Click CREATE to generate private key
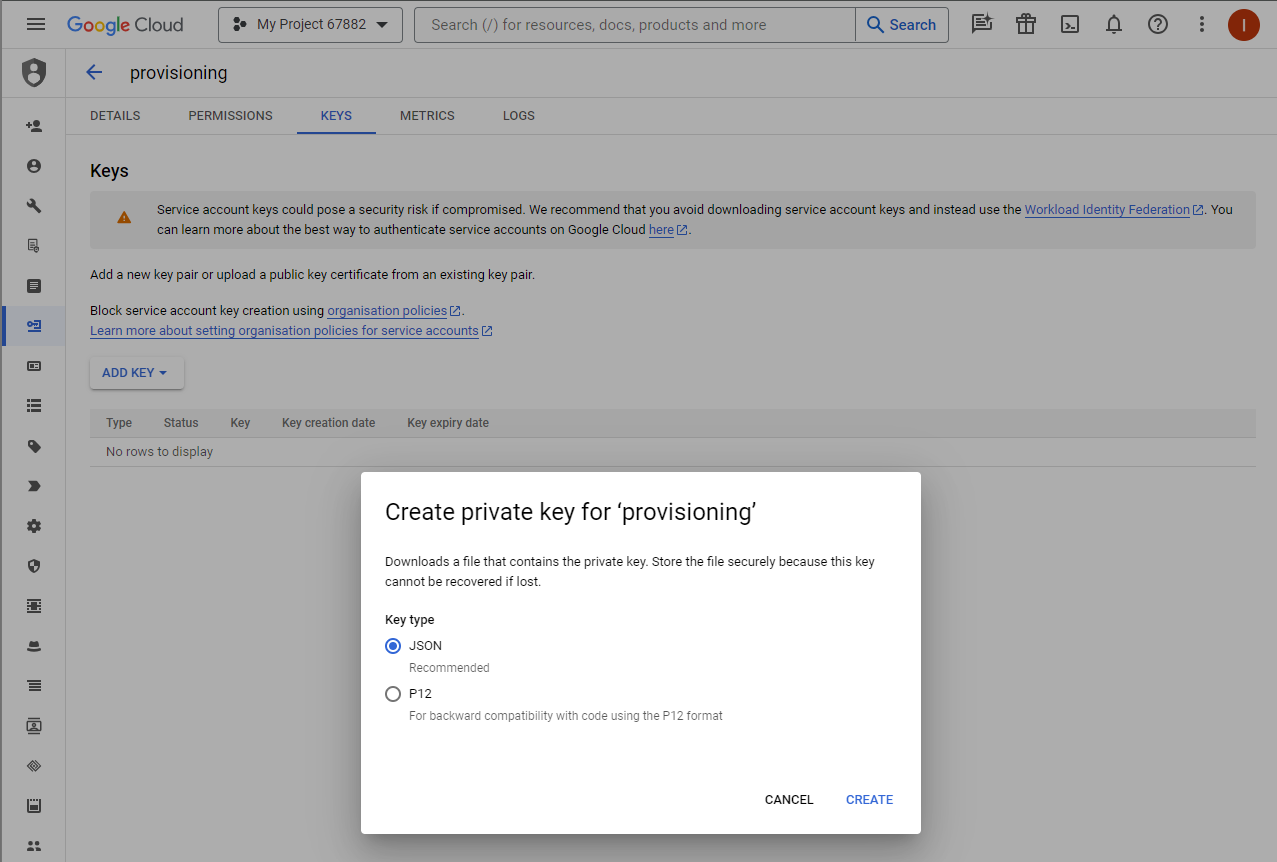Viewport: 1277px width, 862px height. [869, 800]
